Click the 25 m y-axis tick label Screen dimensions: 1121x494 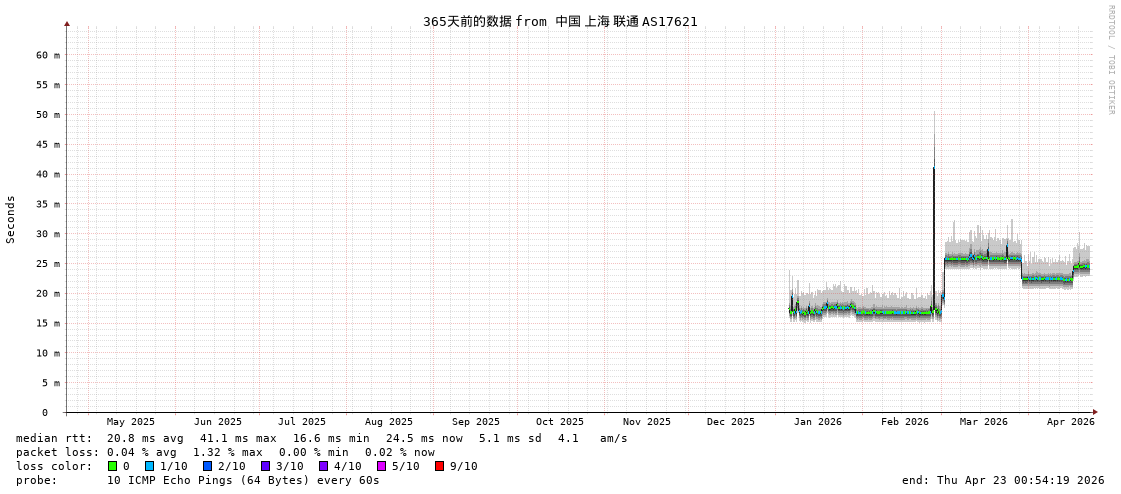(x=49, y=264)
